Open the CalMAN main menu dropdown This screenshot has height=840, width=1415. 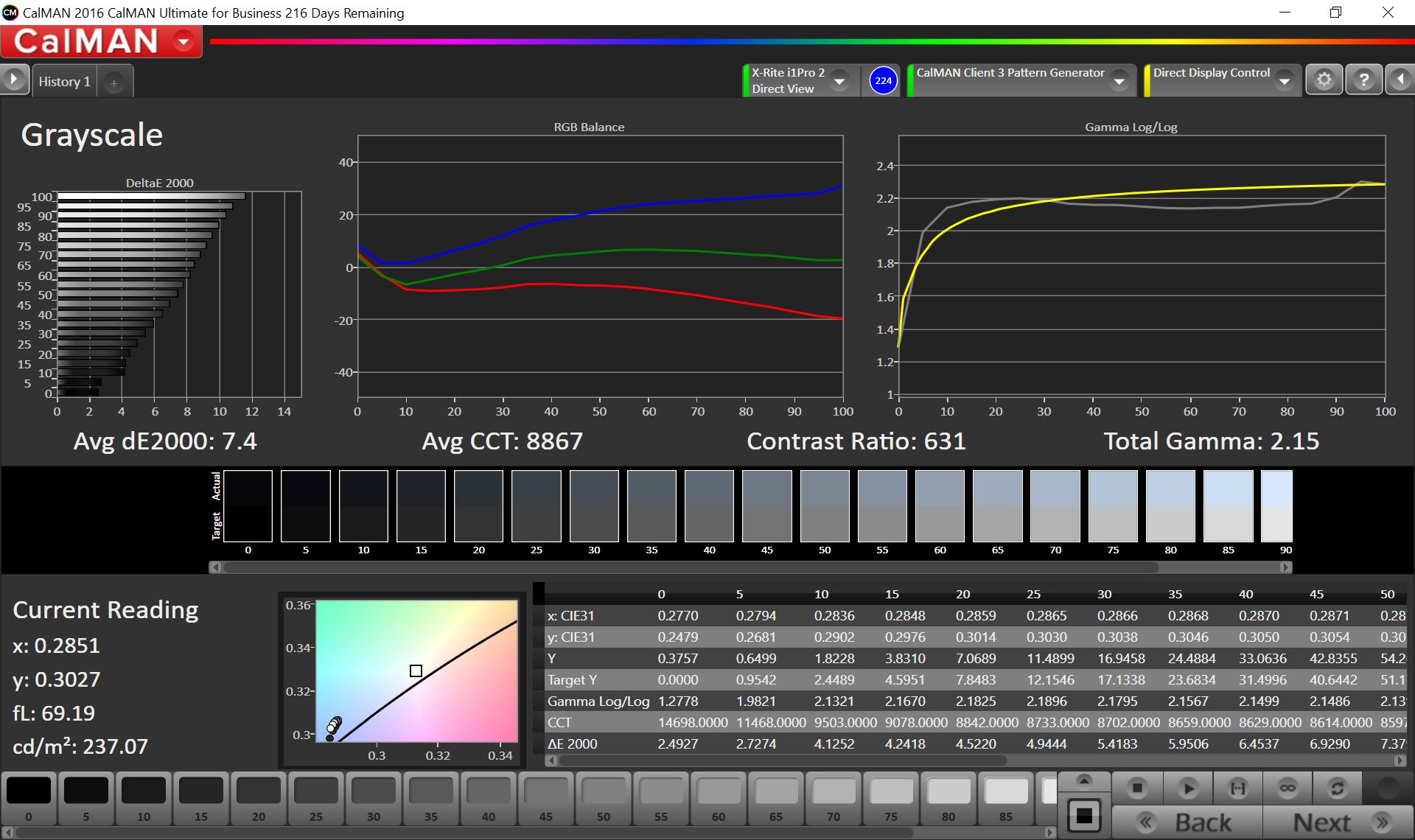coord(184,41)
